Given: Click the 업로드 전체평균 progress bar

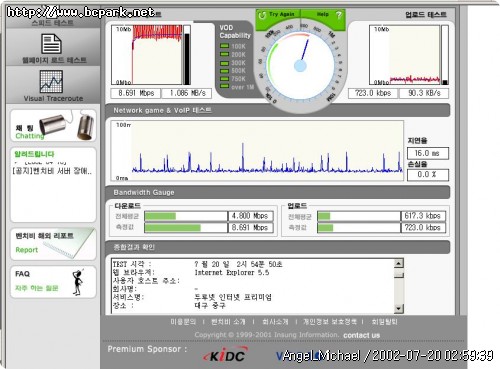Looking at the screenshot, I should 359,216.
